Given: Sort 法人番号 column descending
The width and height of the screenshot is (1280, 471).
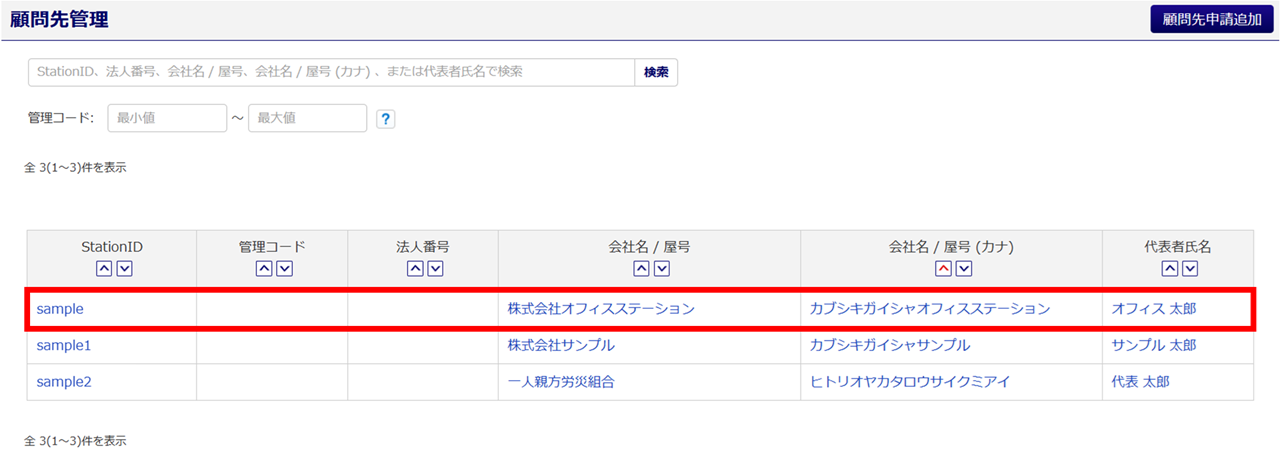Looking at the screenshot, I should coord(435,268).
